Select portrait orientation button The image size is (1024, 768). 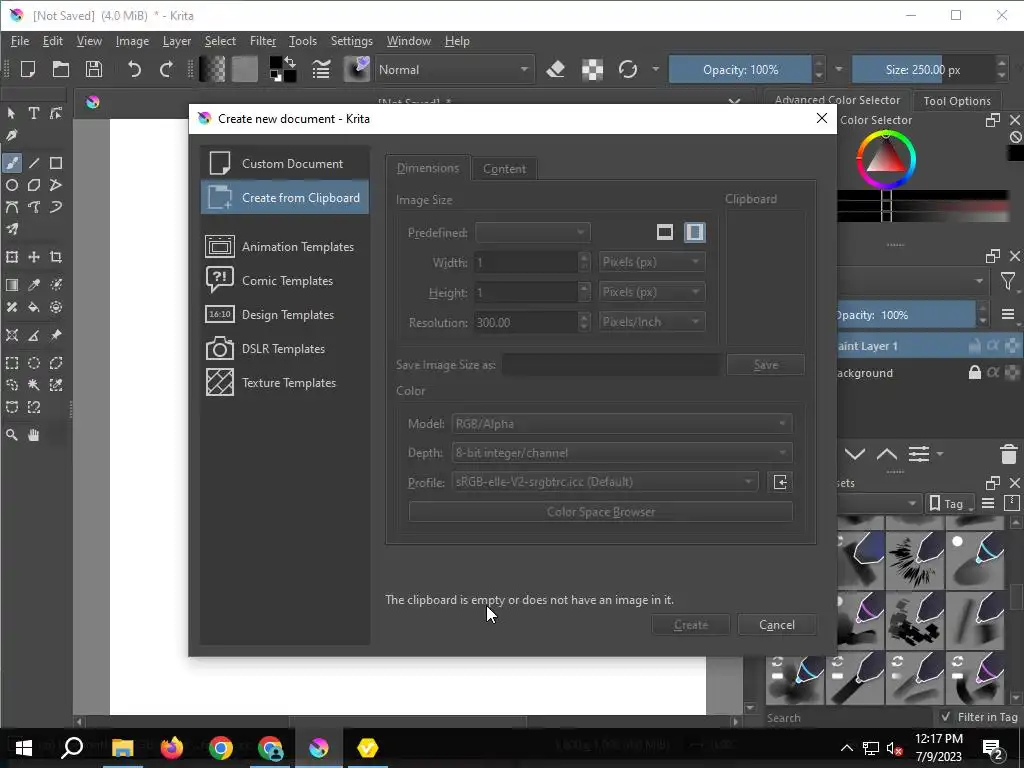click(695, 232)
